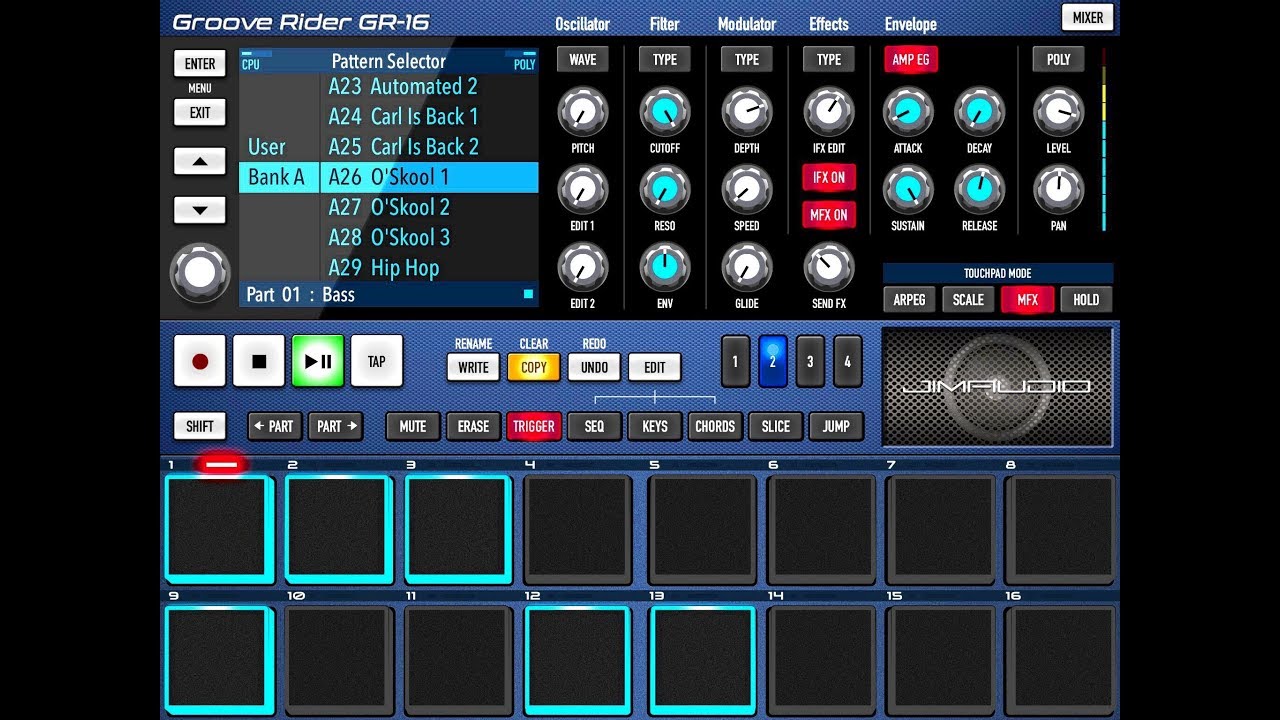The width and height of the screenshot is (1280, 720).
Task: Switch to CHORDS pad mode
Action: (x=715, y=426)
